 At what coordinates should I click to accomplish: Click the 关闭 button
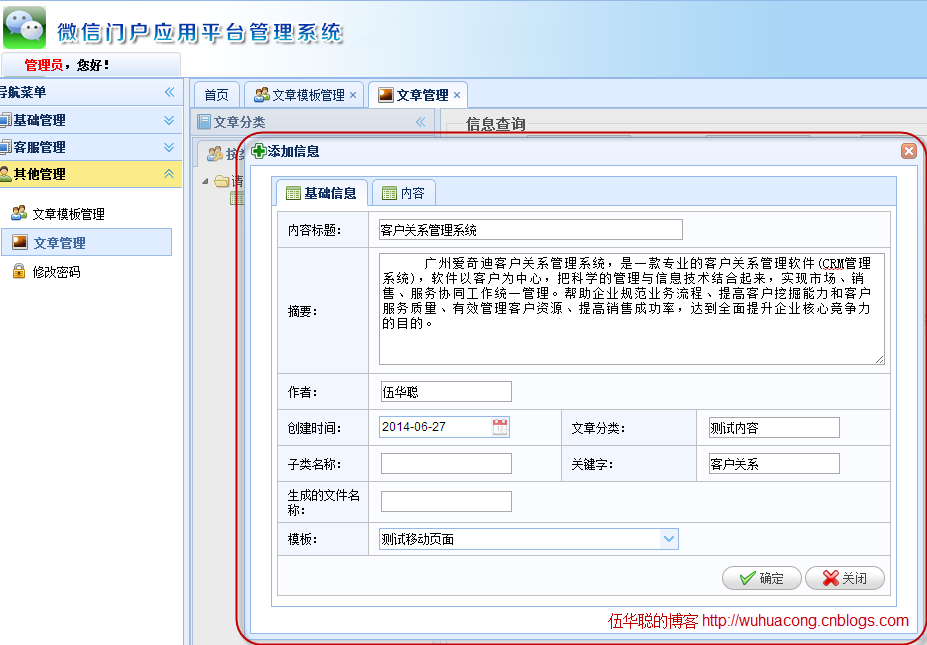pyautogui.click(x=845, y=578)
